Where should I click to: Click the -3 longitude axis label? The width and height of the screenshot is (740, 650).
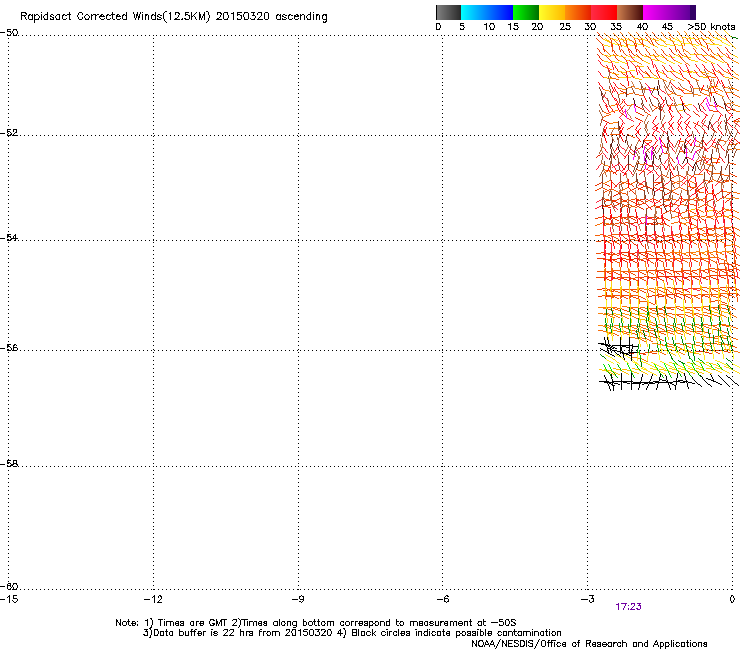[587, 599]
